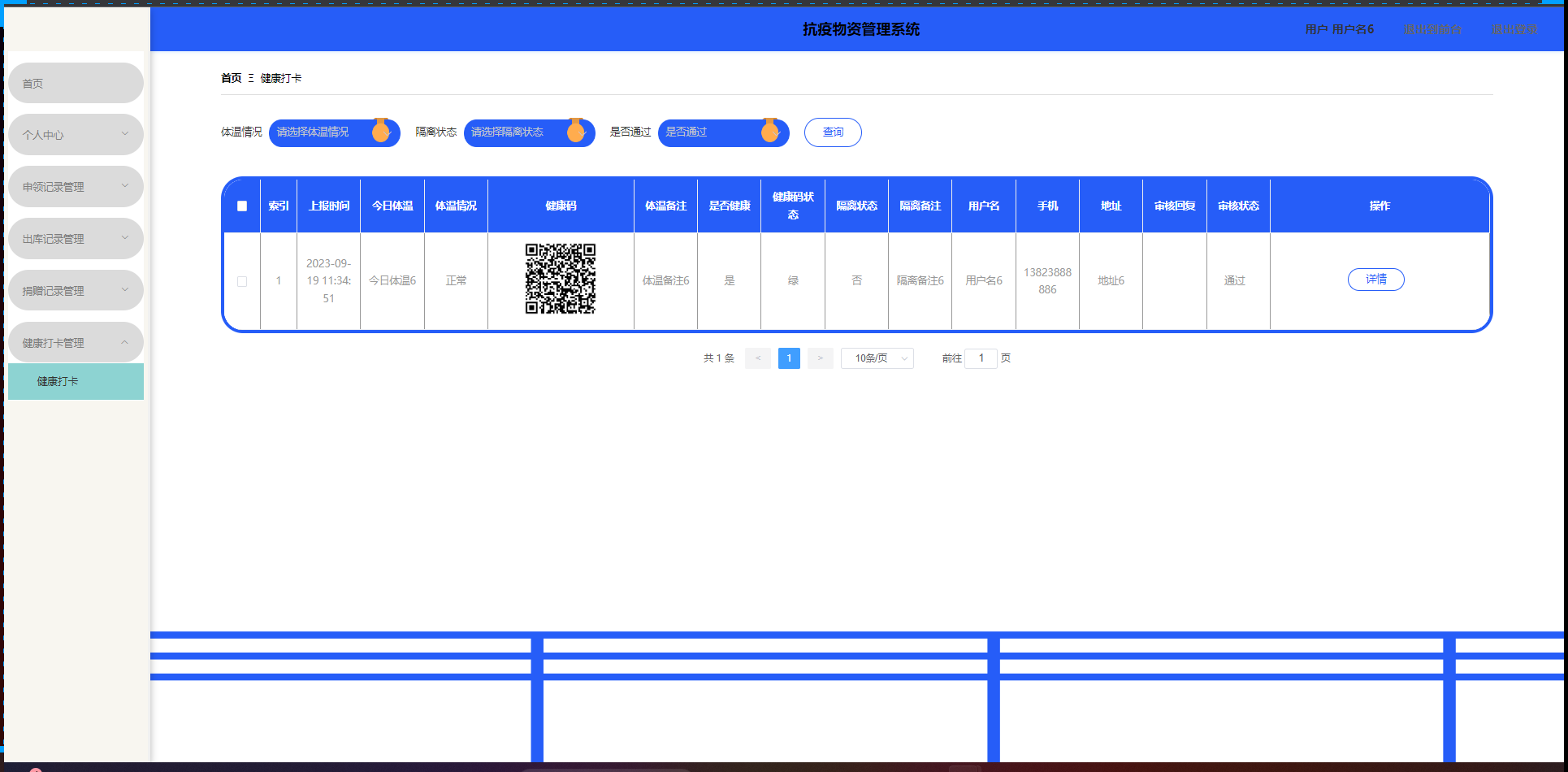Expand the 捐赠记录管理 sidebar menu
This screenshot has width=1568, height=772.
[76, 291]
